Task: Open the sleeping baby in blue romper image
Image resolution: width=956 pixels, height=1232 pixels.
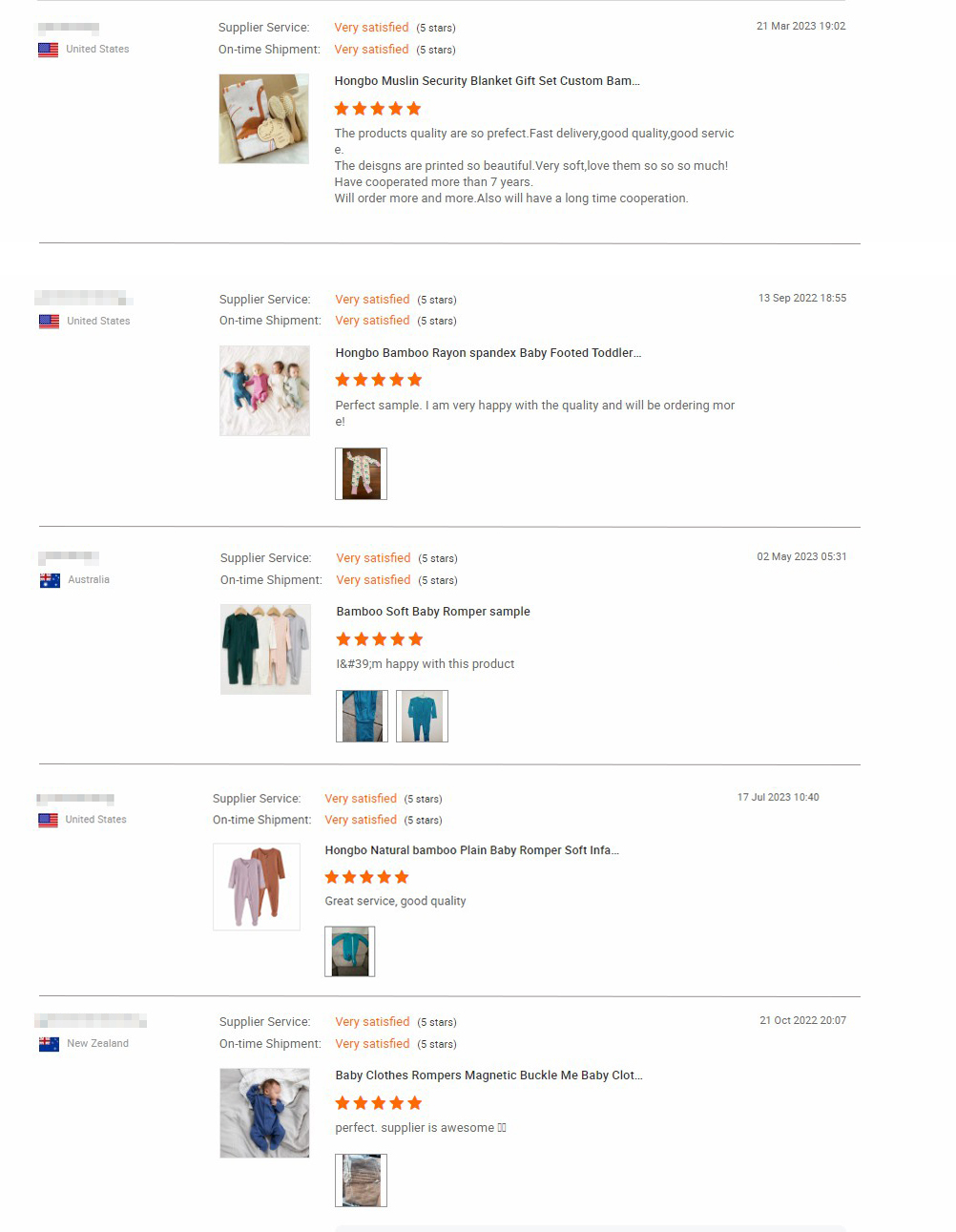Action: [x=264, y=1113]
